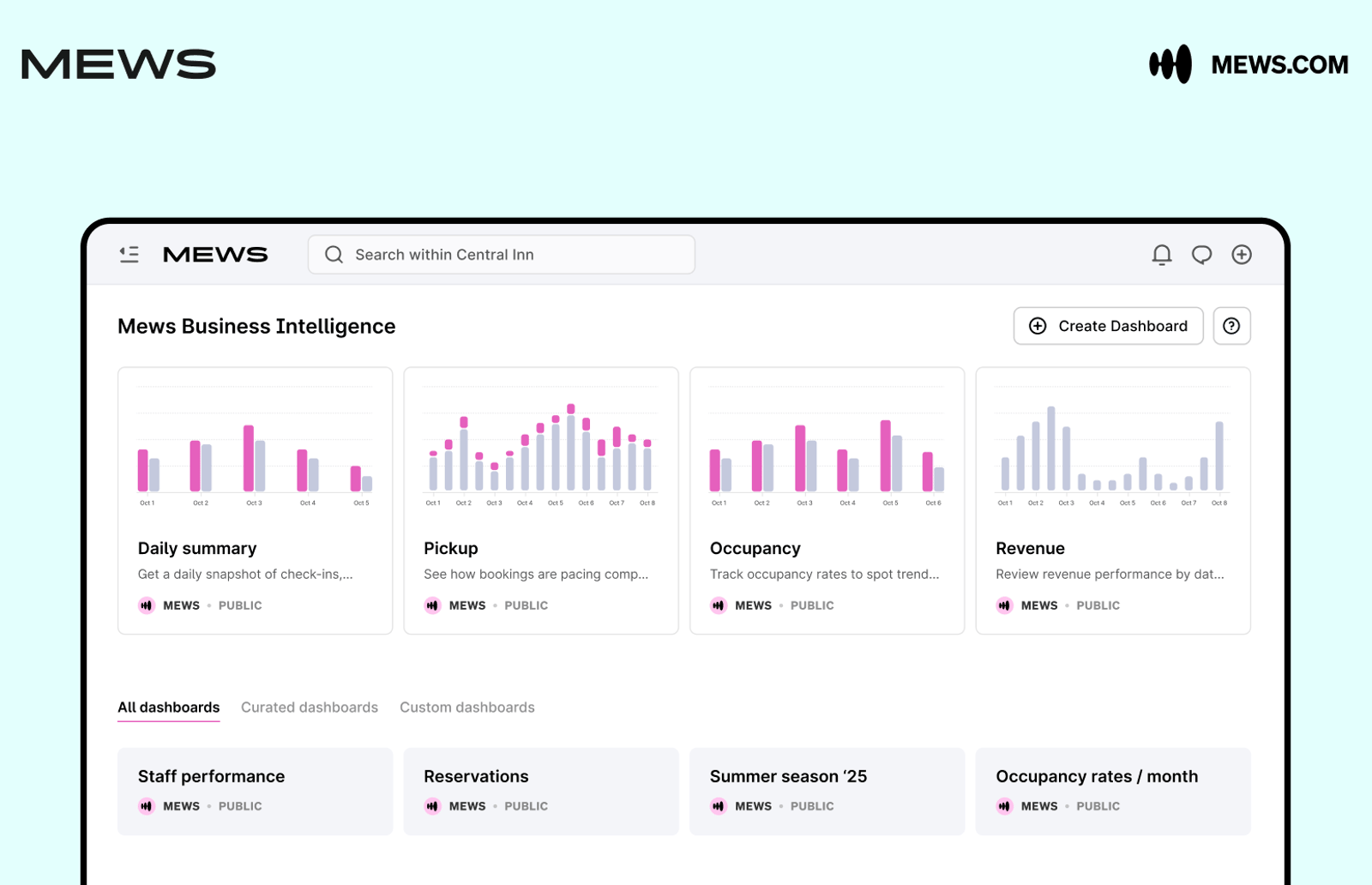Image resolution: width=1372 pixels, height=885 pixels.
Task: Open the Daily summary dashboard title
Action: [x=197, y=549]
